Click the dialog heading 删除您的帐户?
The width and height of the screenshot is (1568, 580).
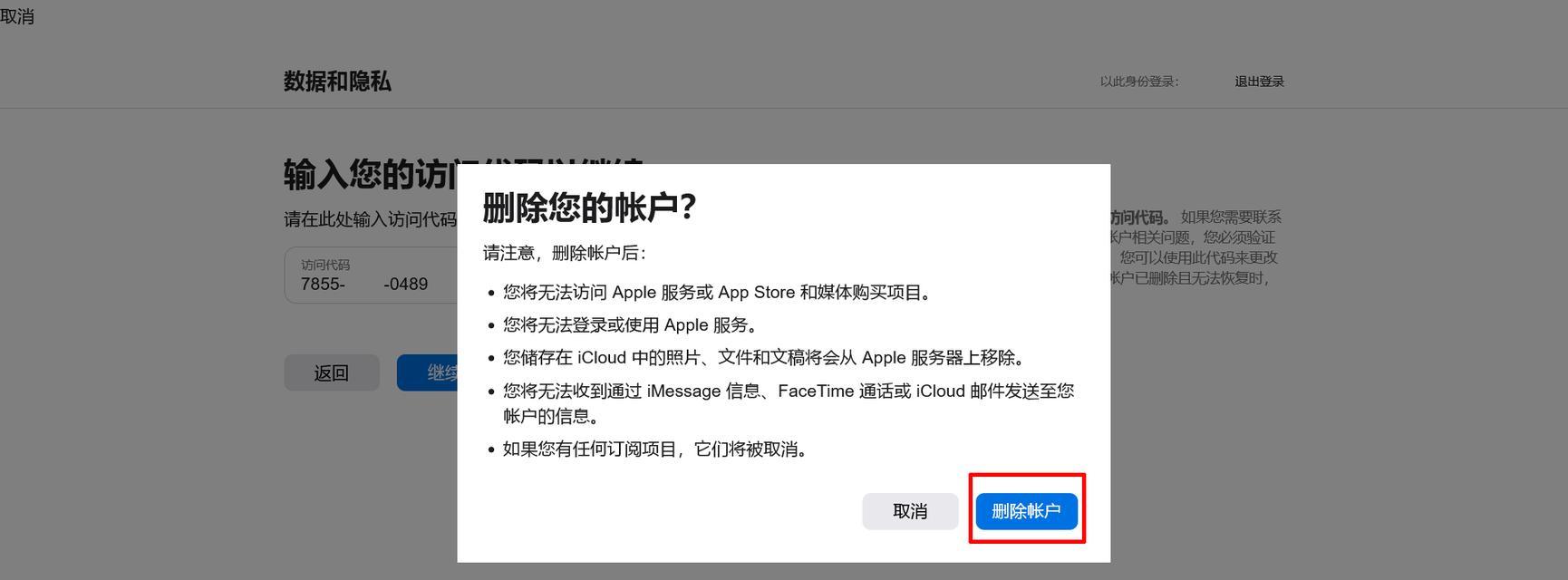tap(589, 208)
